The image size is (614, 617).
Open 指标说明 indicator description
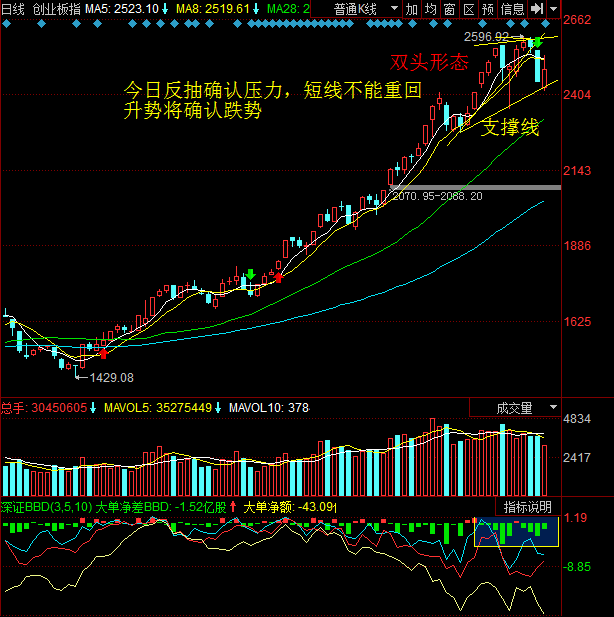[x=527, y=507]
